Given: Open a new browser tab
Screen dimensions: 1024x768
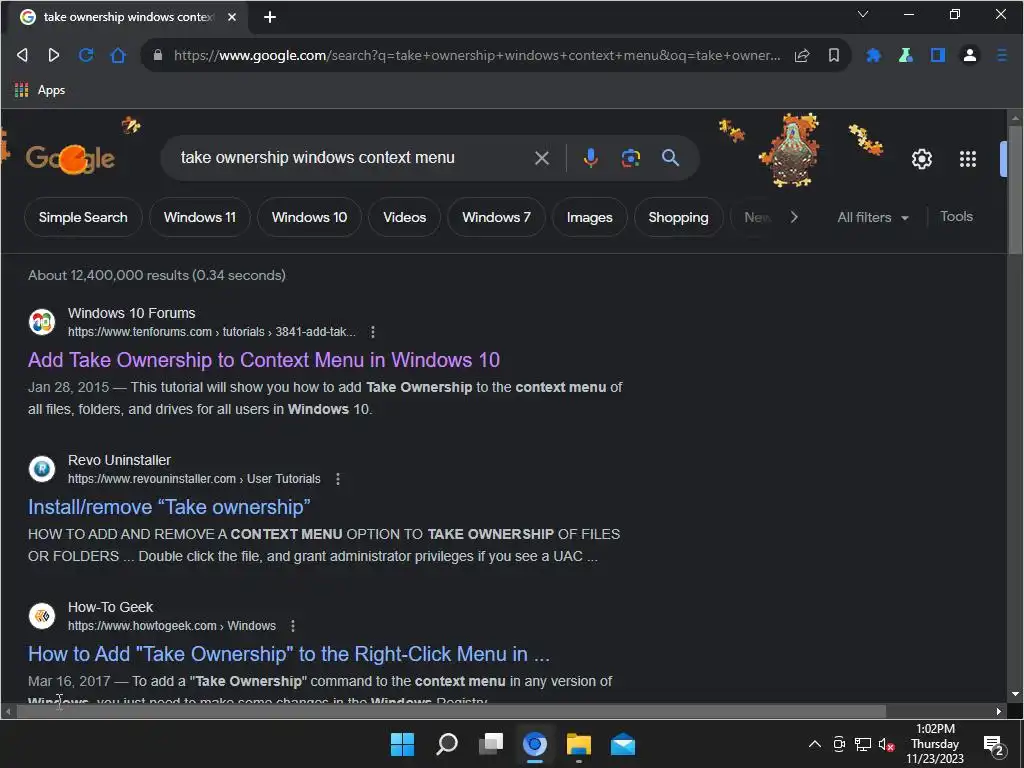Looking at the screenshot, I should (x=270, y=17).
